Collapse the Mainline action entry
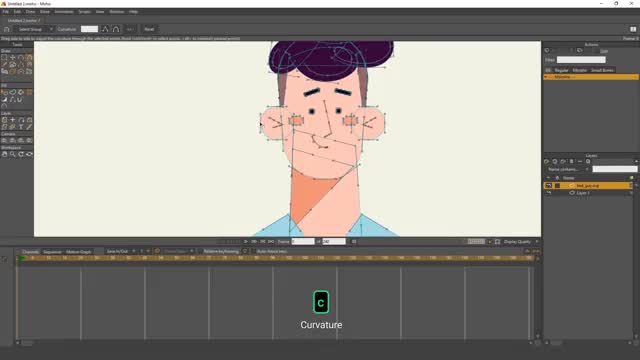640x360 pixels. (546, 77)
